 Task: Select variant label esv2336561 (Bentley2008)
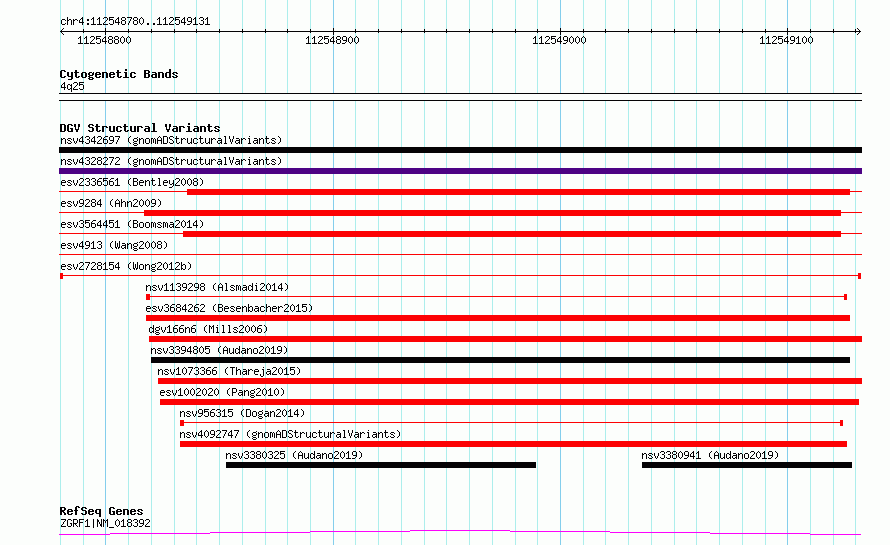click(132, 182)
